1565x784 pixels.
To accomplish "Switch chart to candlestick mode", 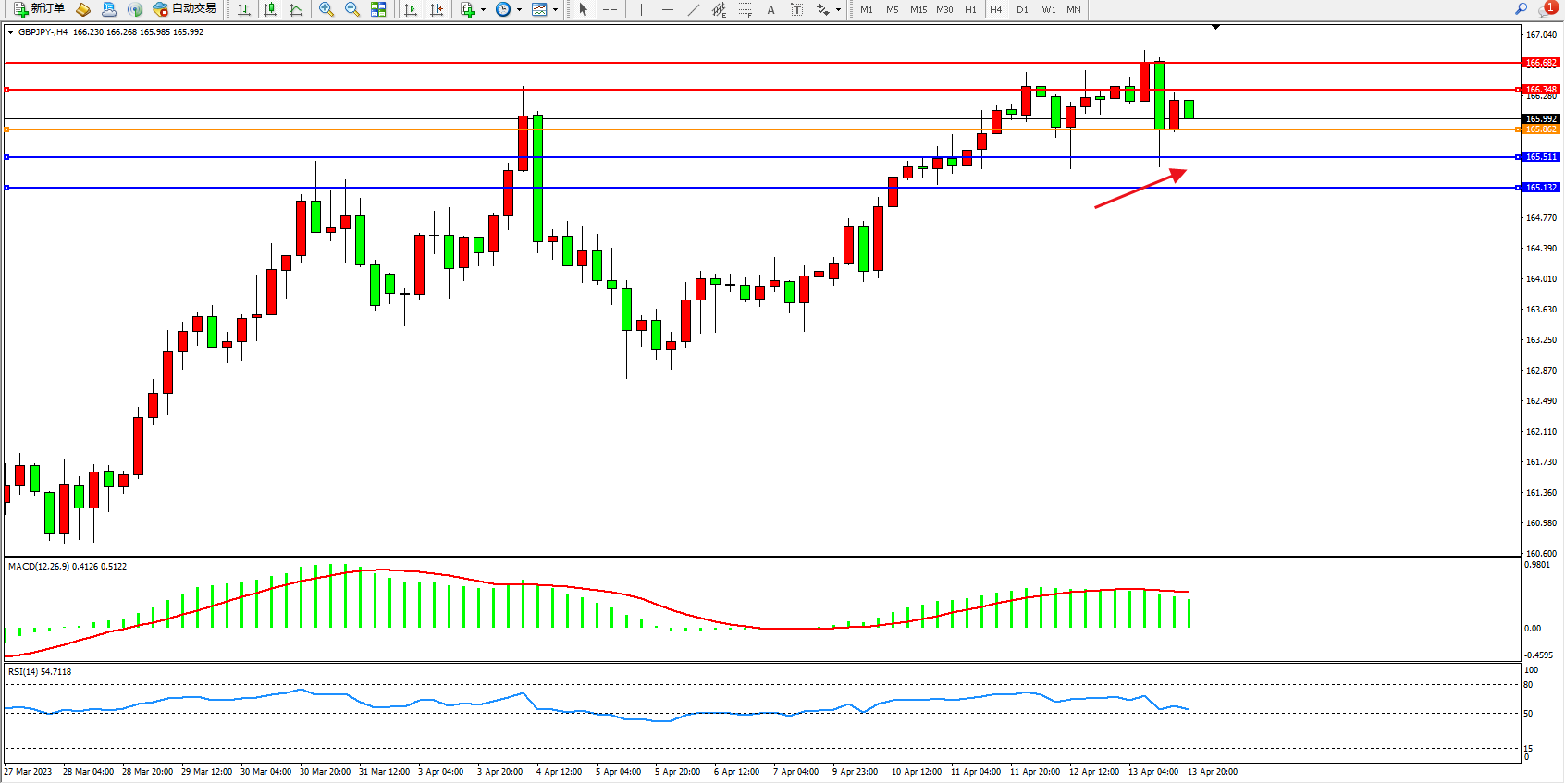I will (x=270, y=9).
